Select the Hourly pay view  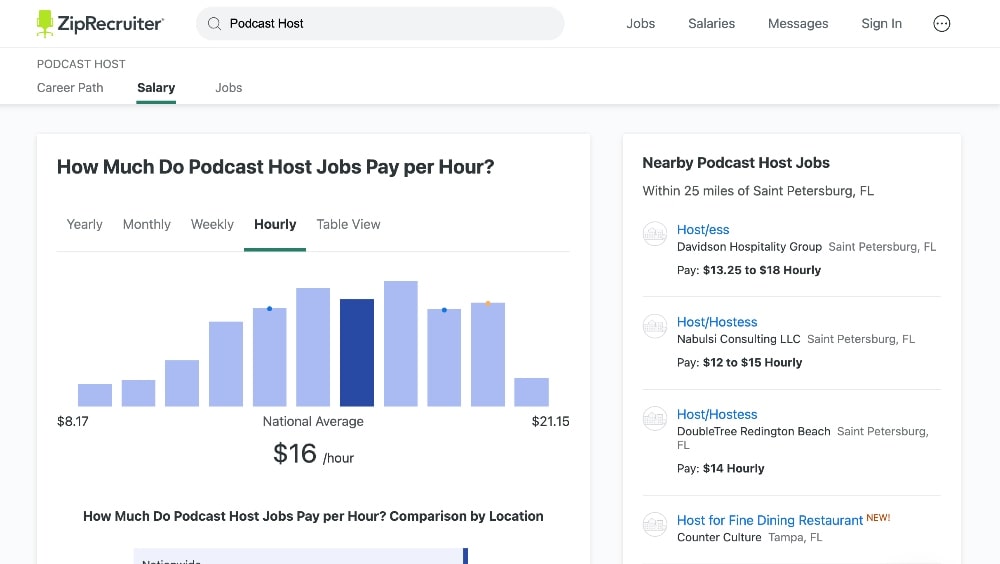(275, 225)
